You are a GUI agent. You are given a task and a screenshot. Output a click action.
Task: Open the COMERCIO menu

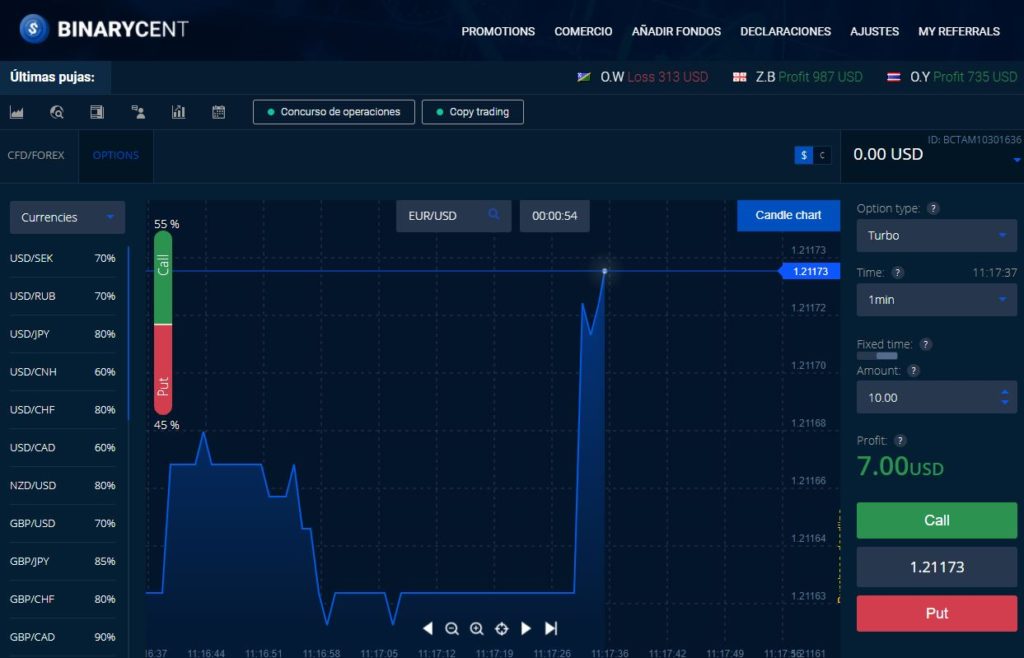coord(583,31)
